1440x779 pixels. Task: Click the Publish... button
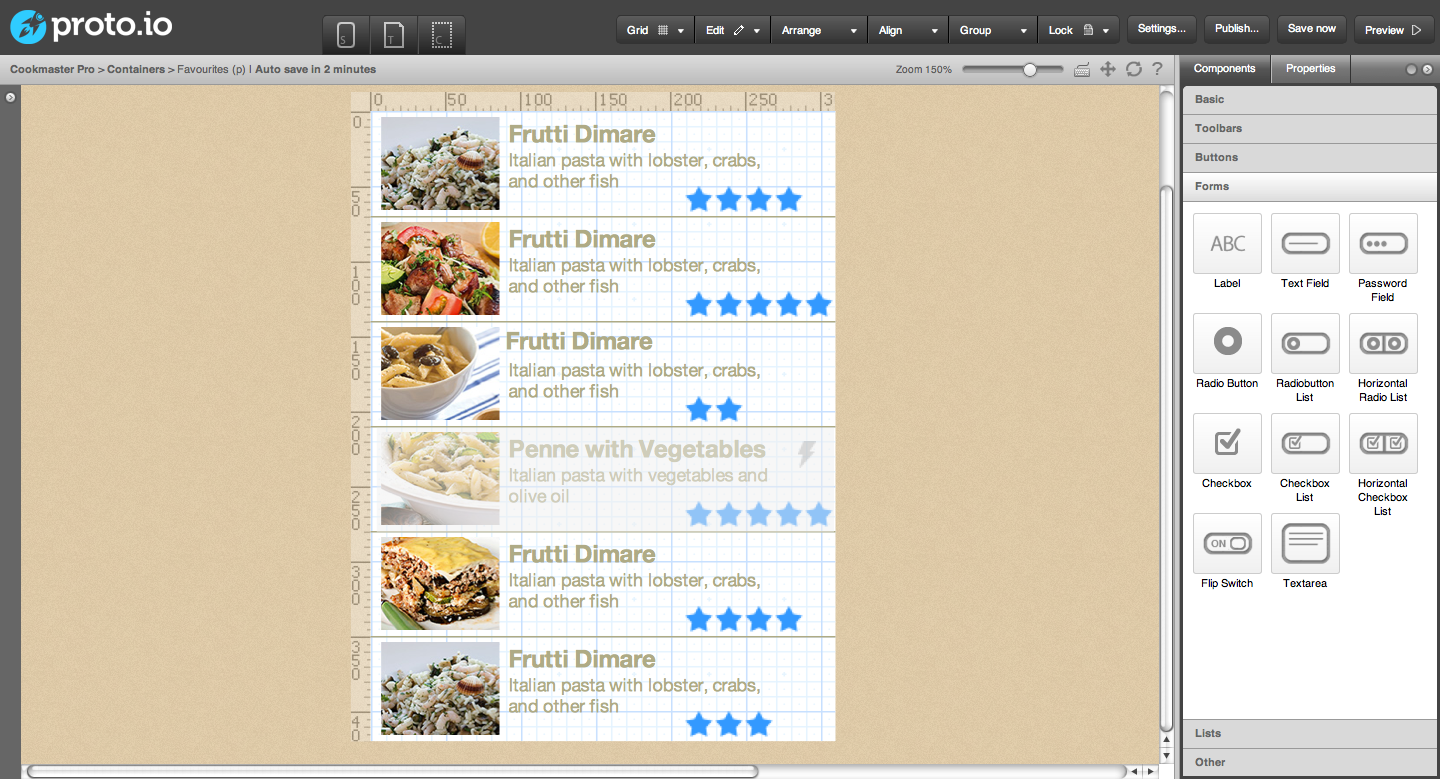pyautogui.click(x=1237, y=29)
